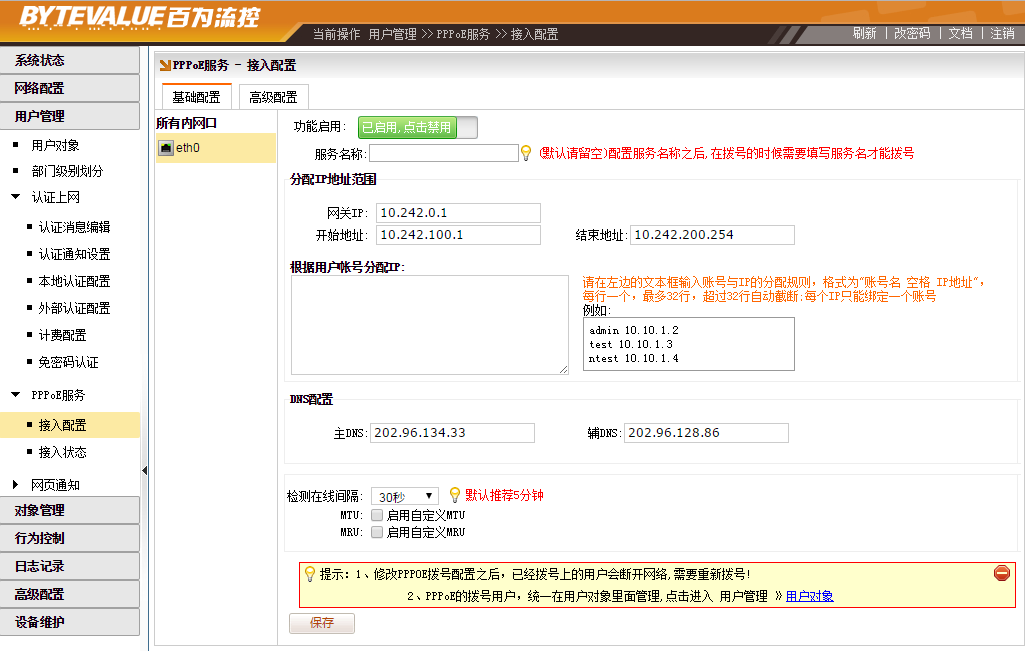Click the lightbulb next to detection interval

454,495
